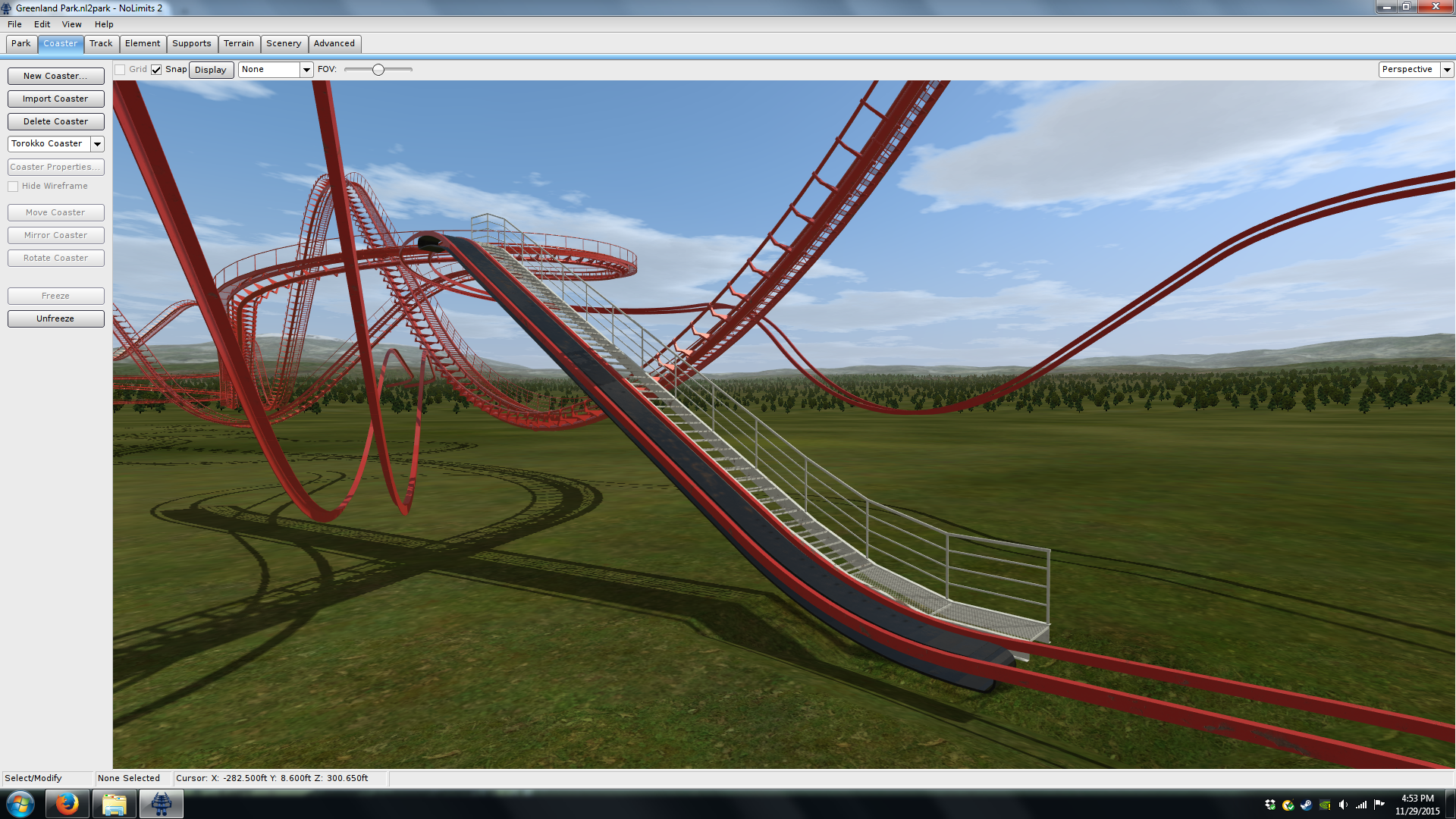Open the Edit menu

coord(42,24)
